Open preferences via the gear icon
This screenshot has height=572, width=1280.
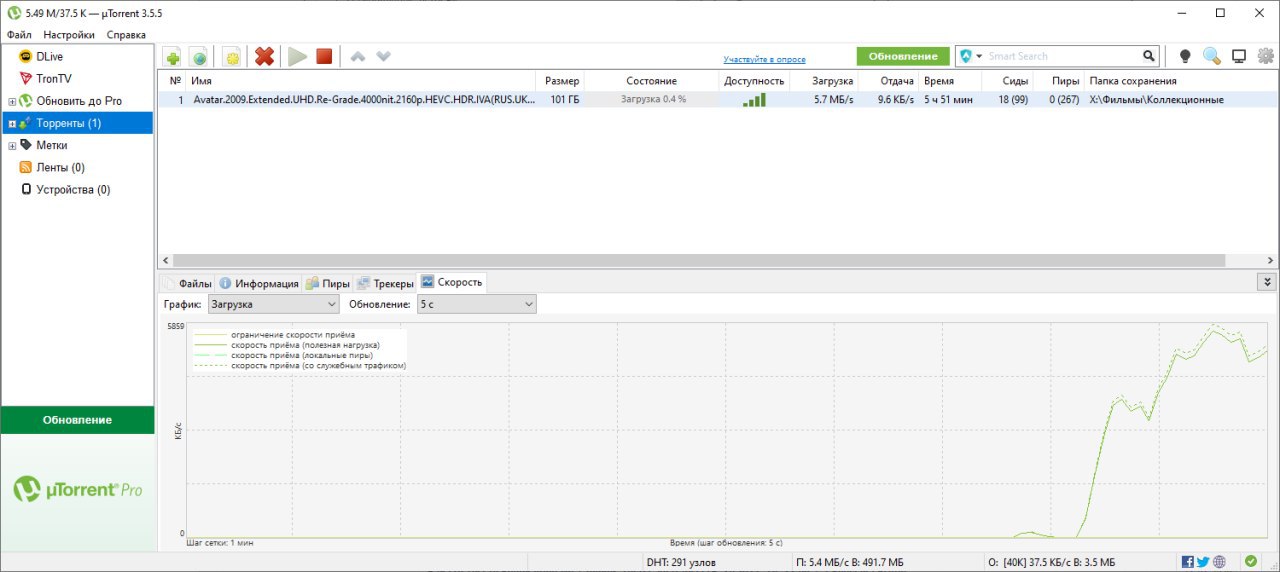coord(1266,56)
